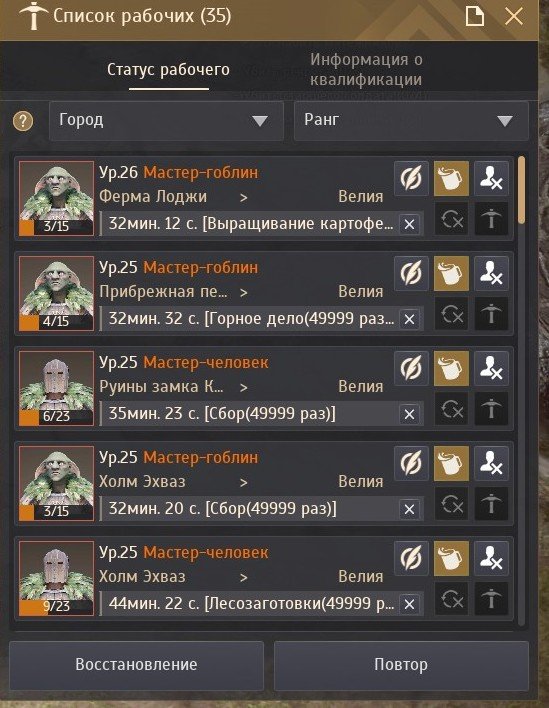
Task: Cancel the Выращивание картофе... task with X
Action: click(x=409, y=224)
